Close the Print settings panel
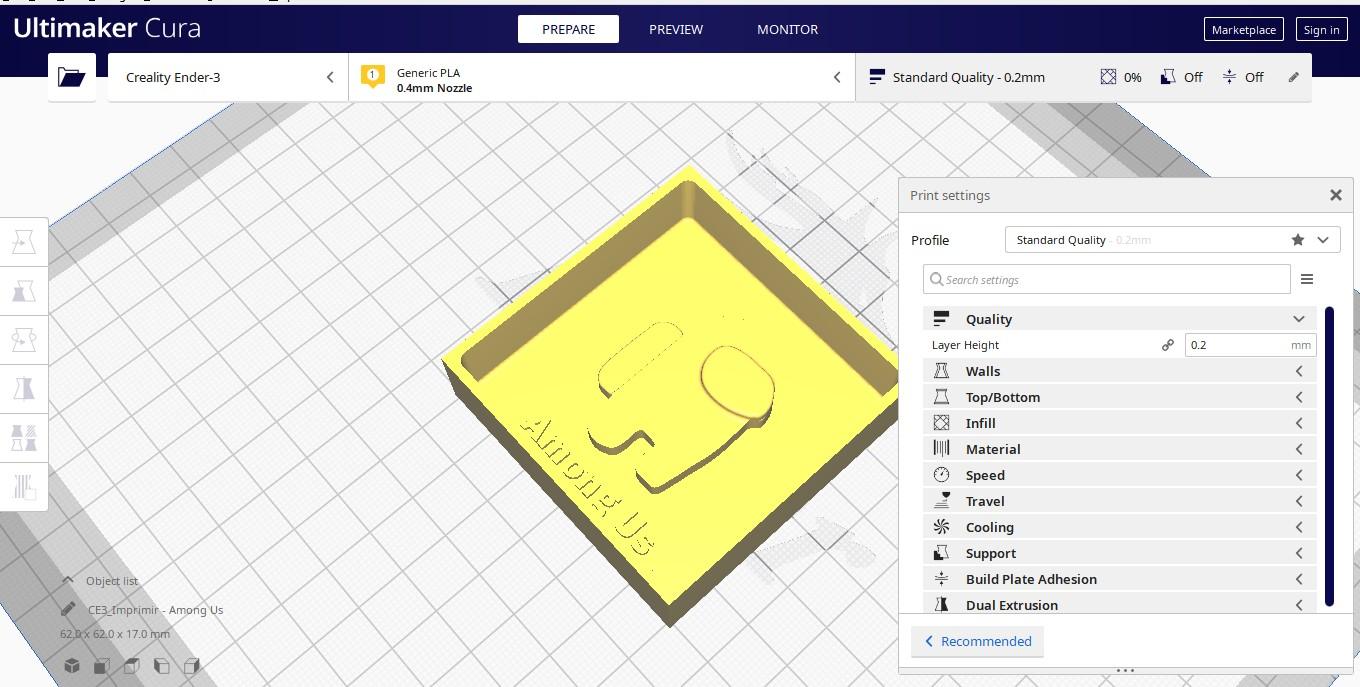Screen dimensions: 1360x687 click(1335, 195)
